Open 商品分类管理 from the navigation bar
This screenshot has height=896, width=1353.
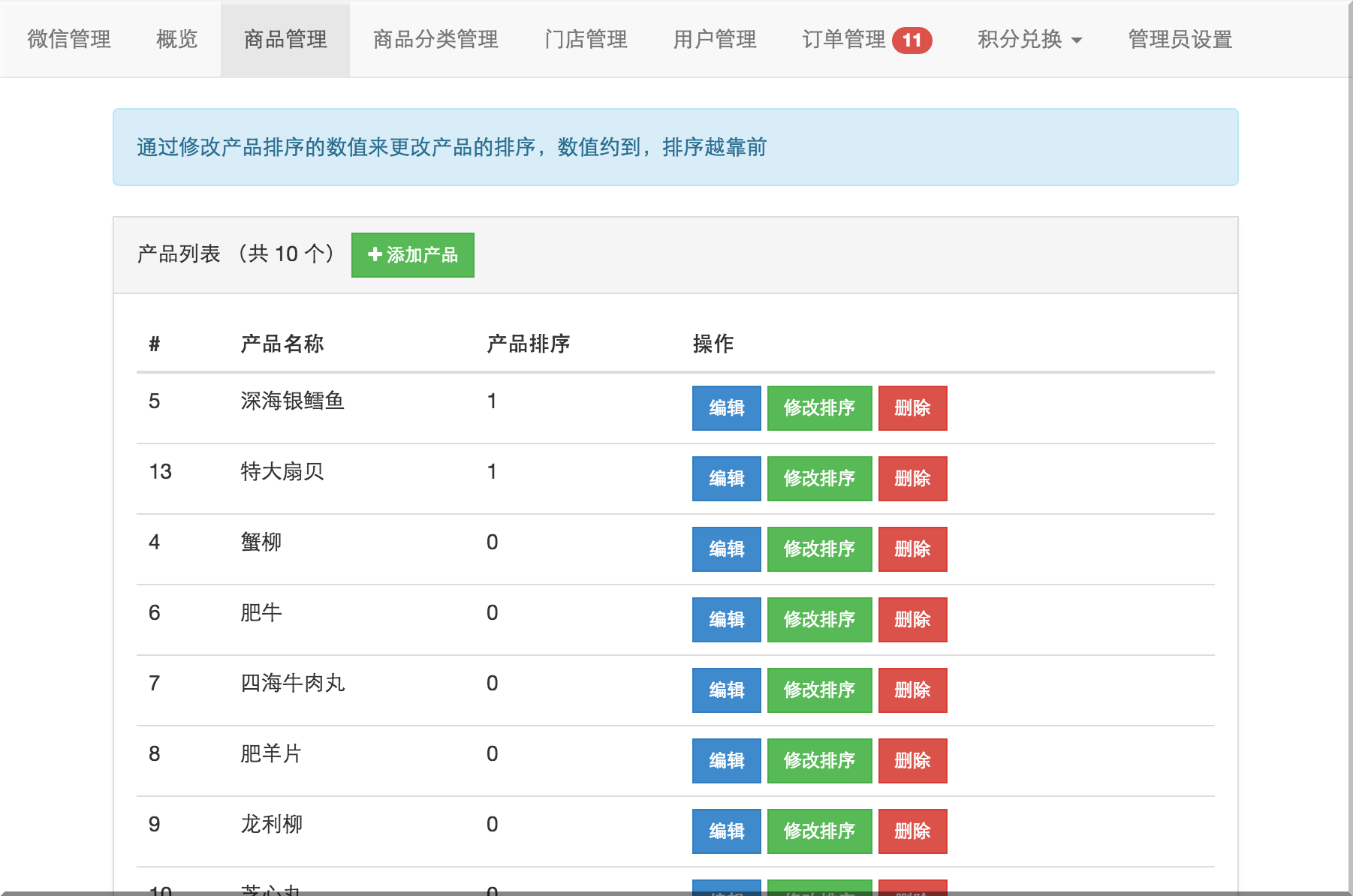pos(434,40)
